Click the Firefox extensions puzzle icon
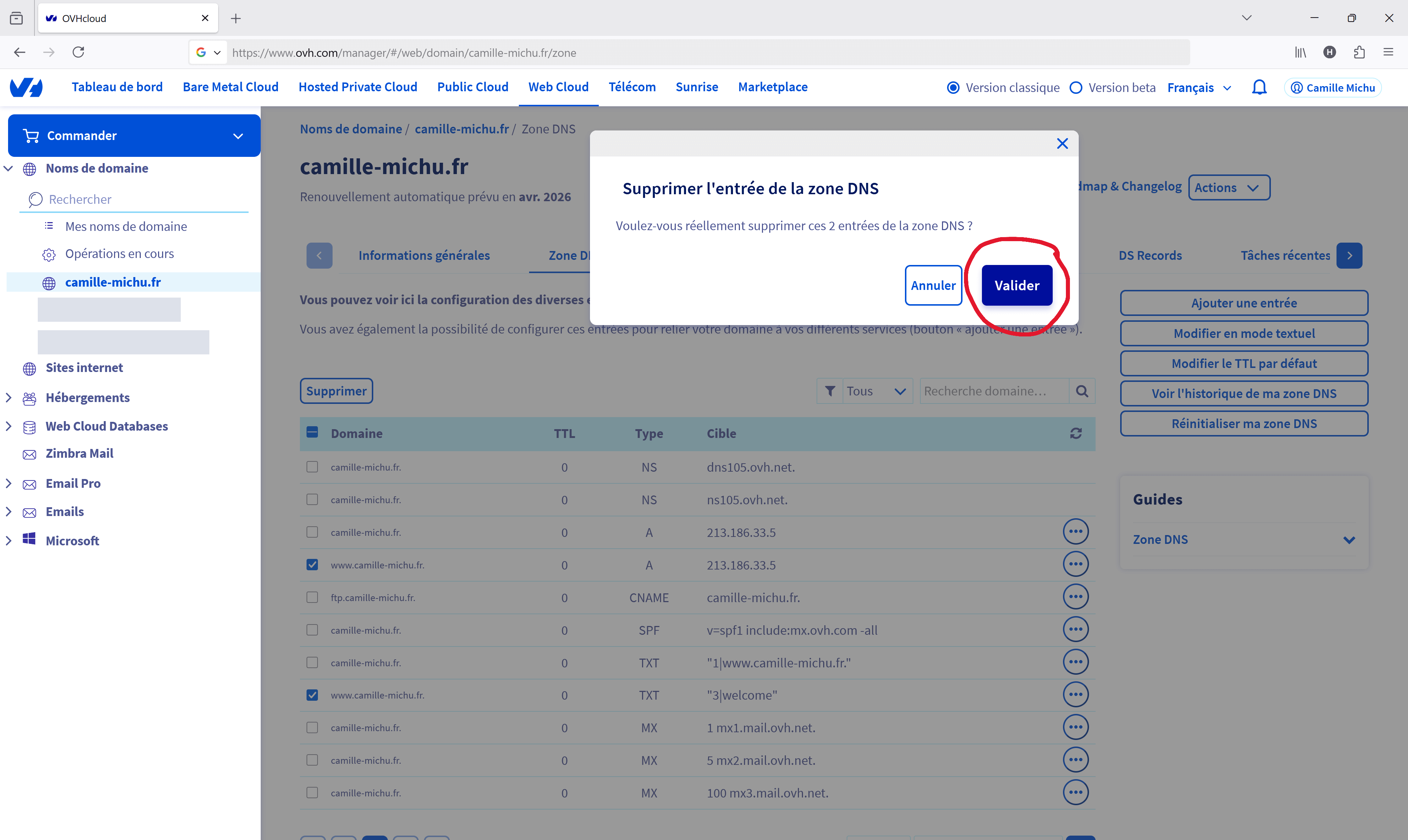Image resolution: width=1408 pixels, height=840 pixels. tap(1359, 52)
